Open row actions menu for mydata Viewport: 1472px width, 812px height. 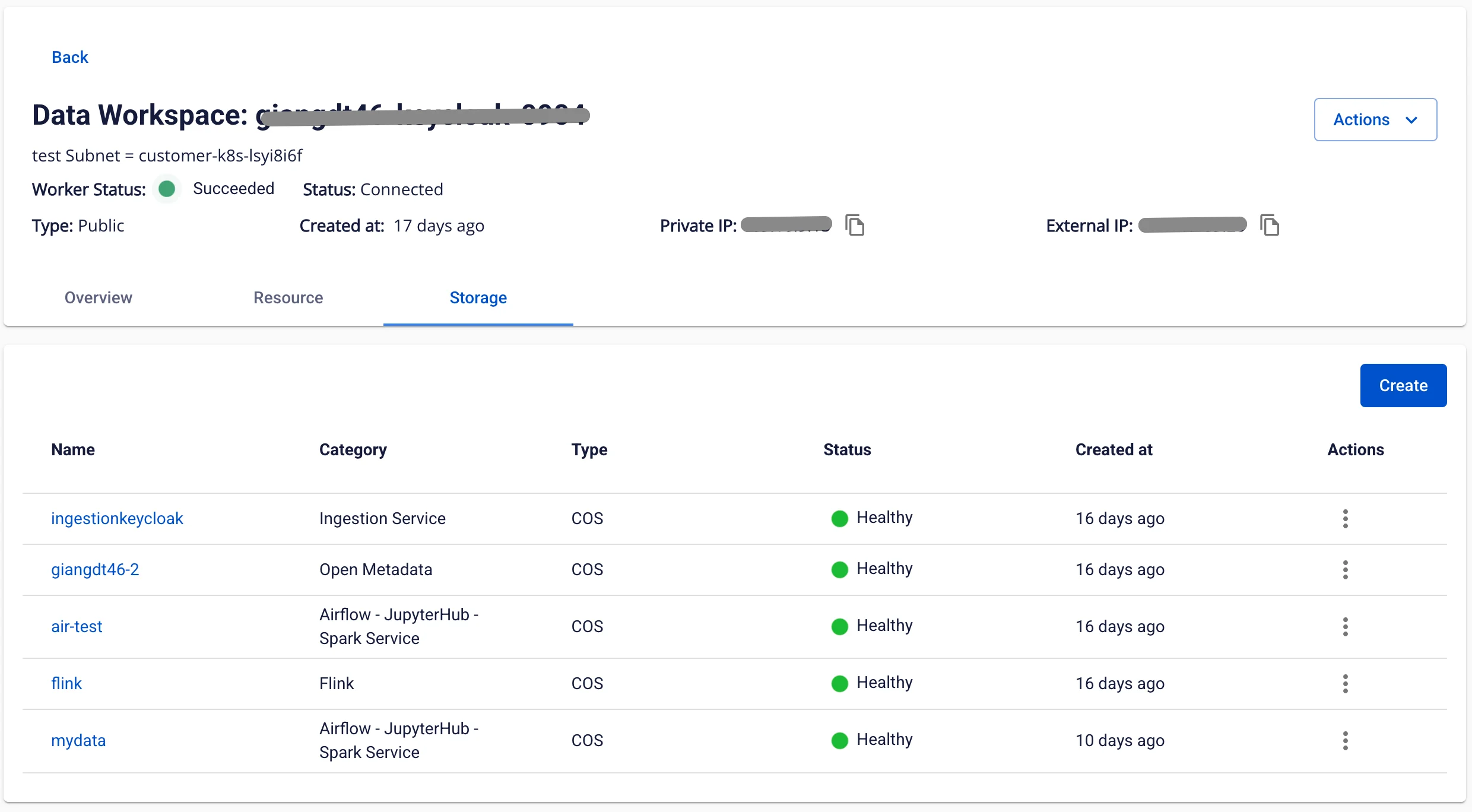pos(1346,741)
